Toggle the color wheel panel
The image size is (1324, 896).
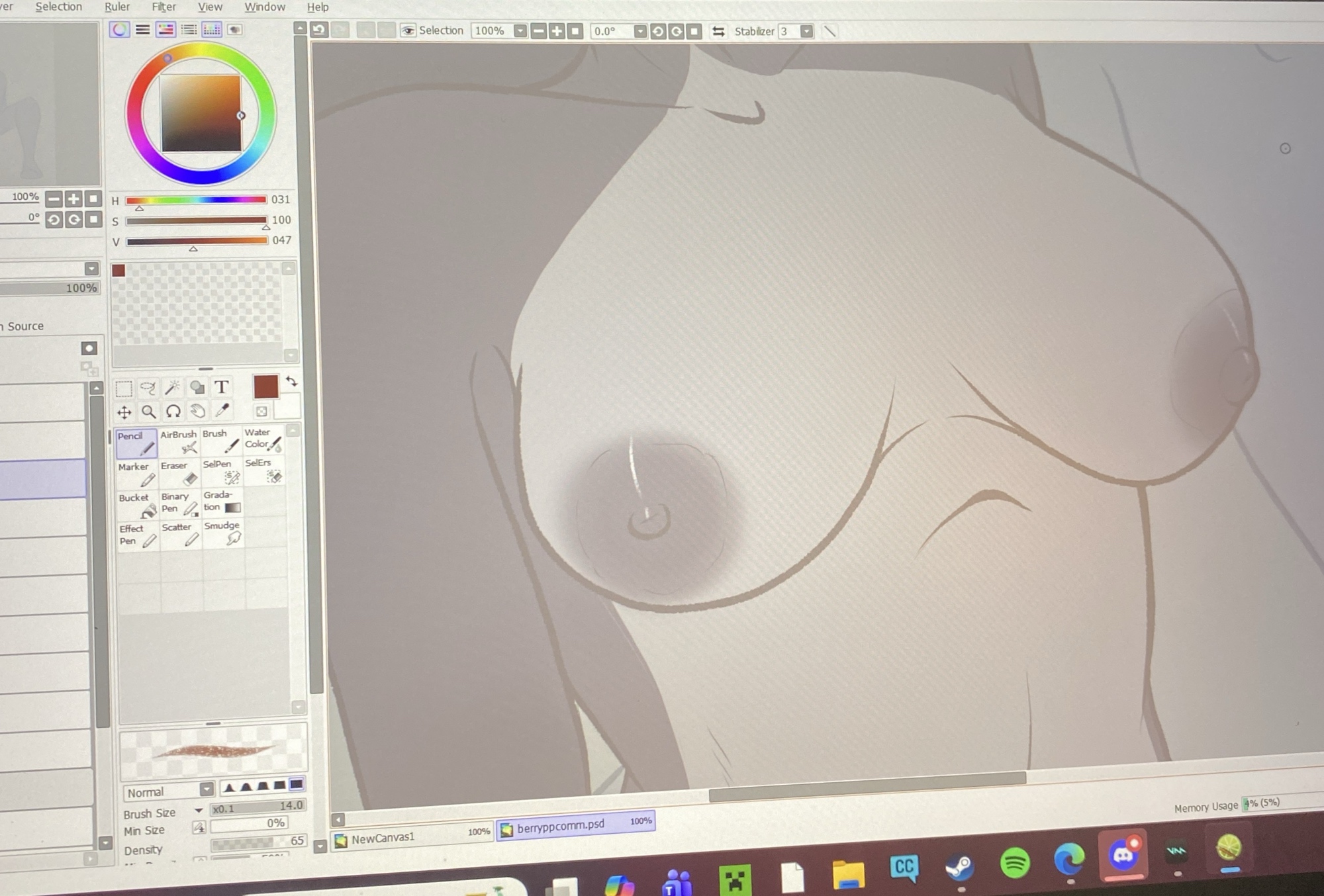pos(119,29)
